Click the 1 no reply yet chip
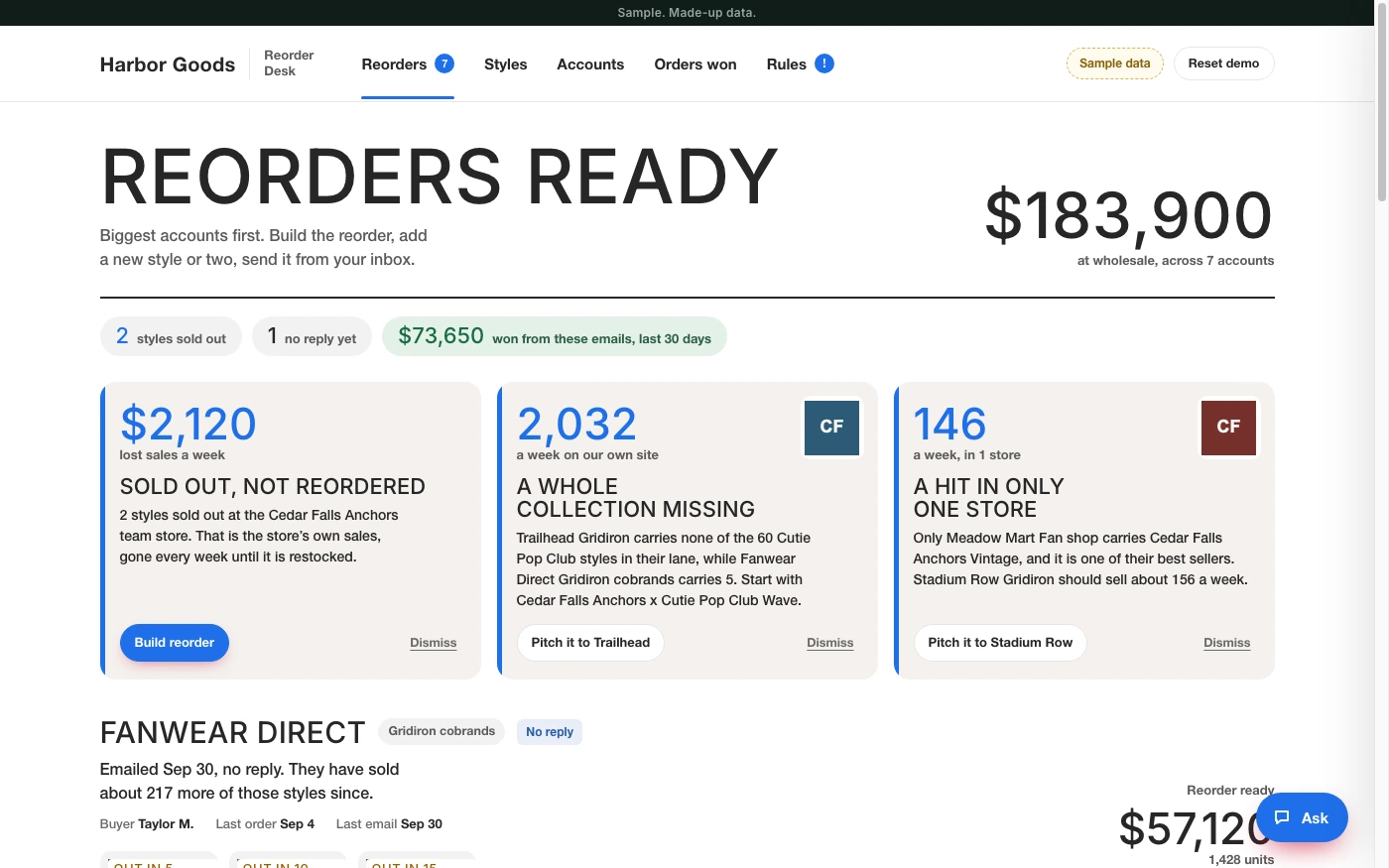This screenshot has width=1389, height=868. (312, 336)
